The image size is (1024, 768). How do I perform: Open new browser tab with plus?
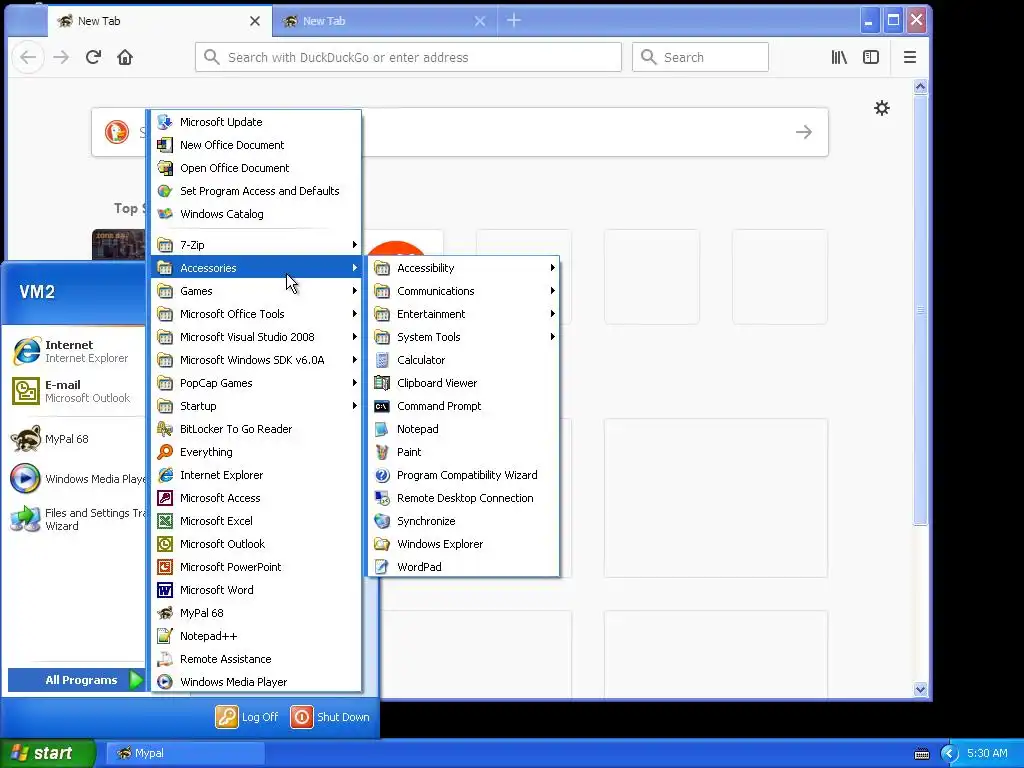tap(514, 21)
